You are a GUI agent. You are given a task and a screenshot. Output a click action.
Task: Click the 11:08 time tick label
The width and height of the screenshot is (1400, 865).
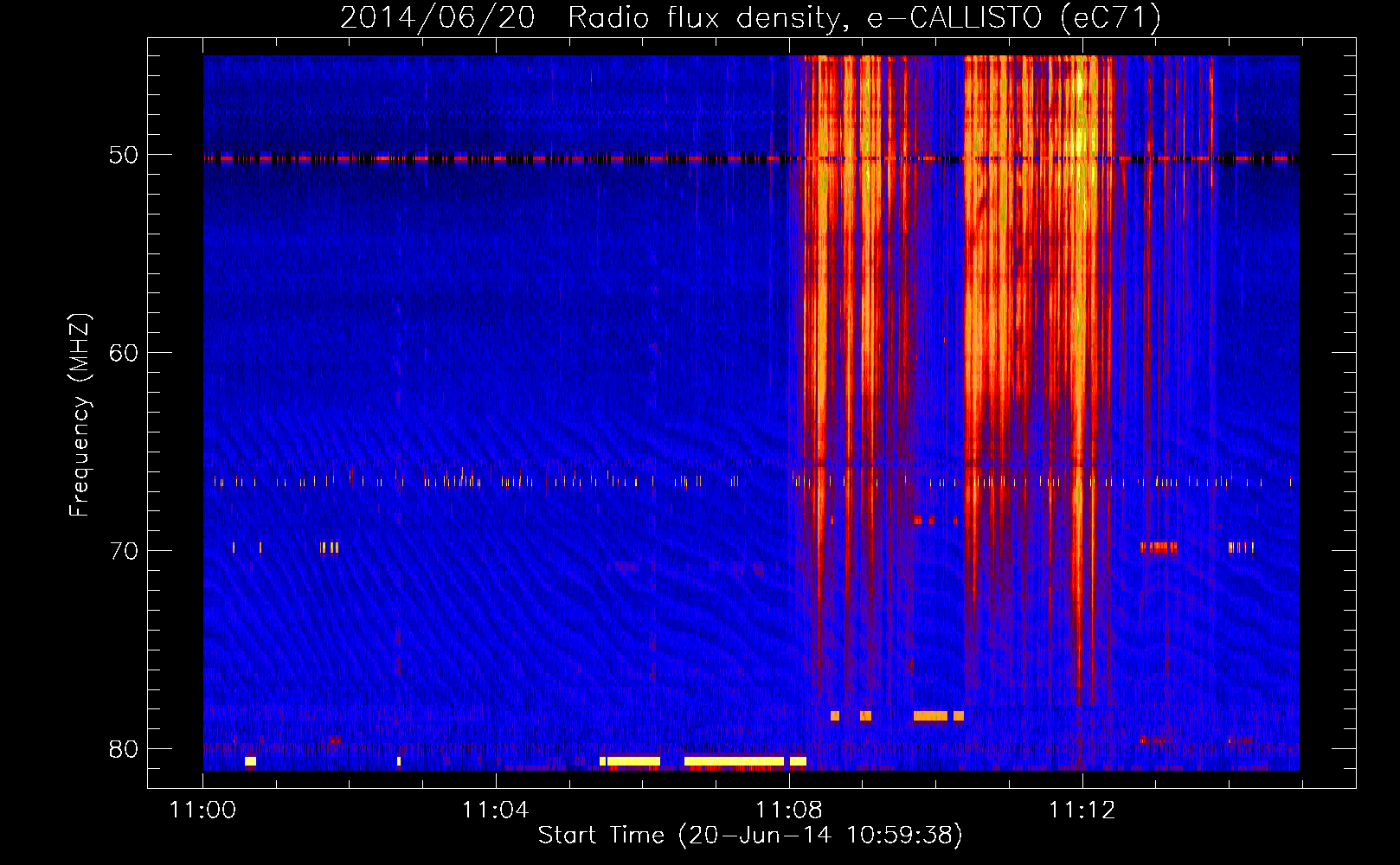point(789,811)
